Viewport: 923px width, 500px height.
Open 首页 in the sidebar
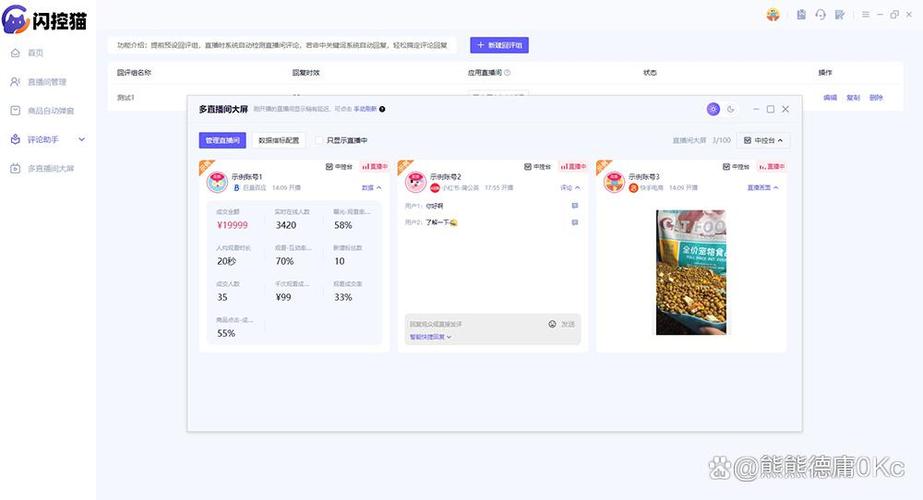point(35,53)
